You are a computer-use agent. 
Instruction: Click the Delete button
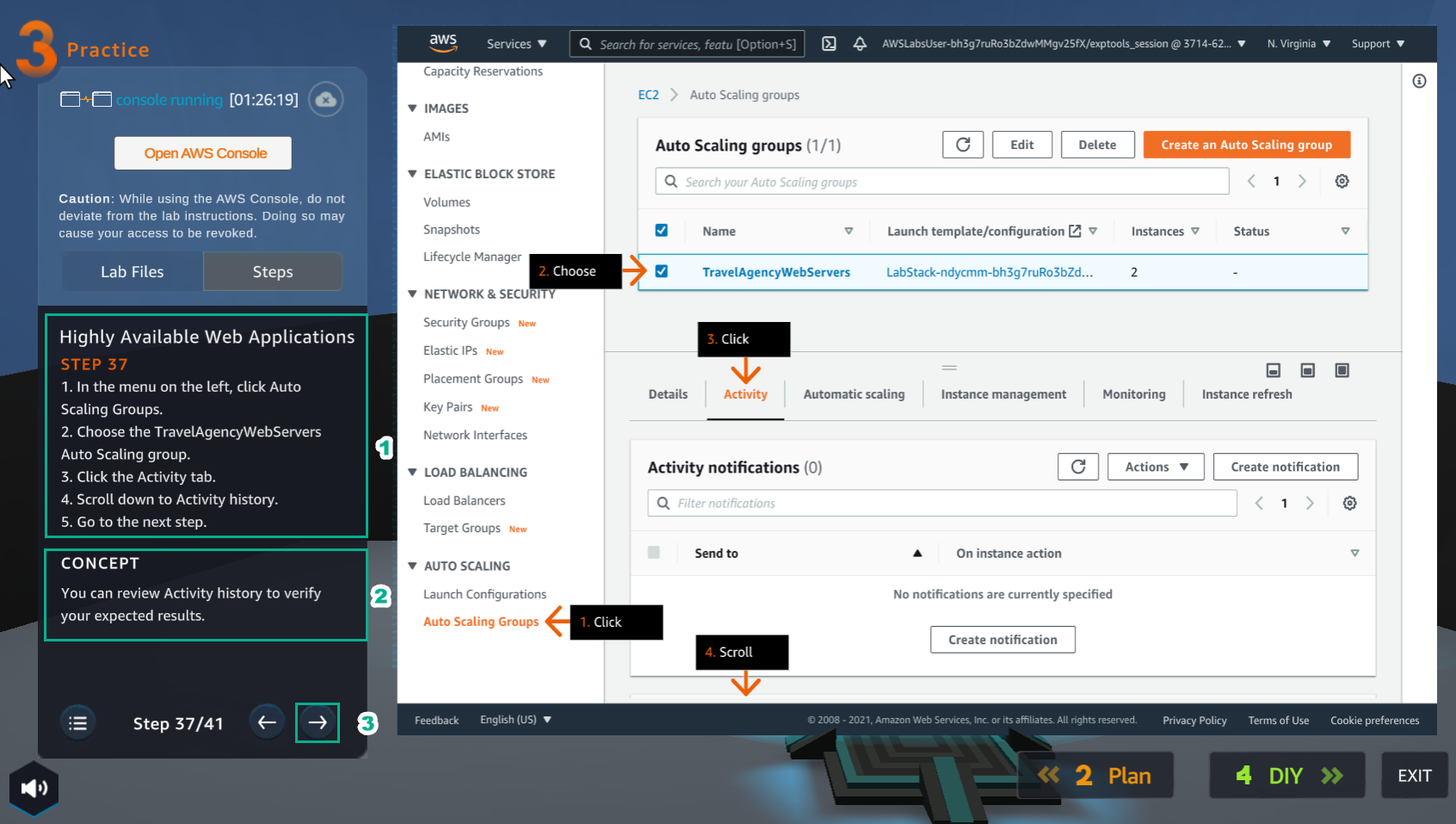(x=1097, y=145)
